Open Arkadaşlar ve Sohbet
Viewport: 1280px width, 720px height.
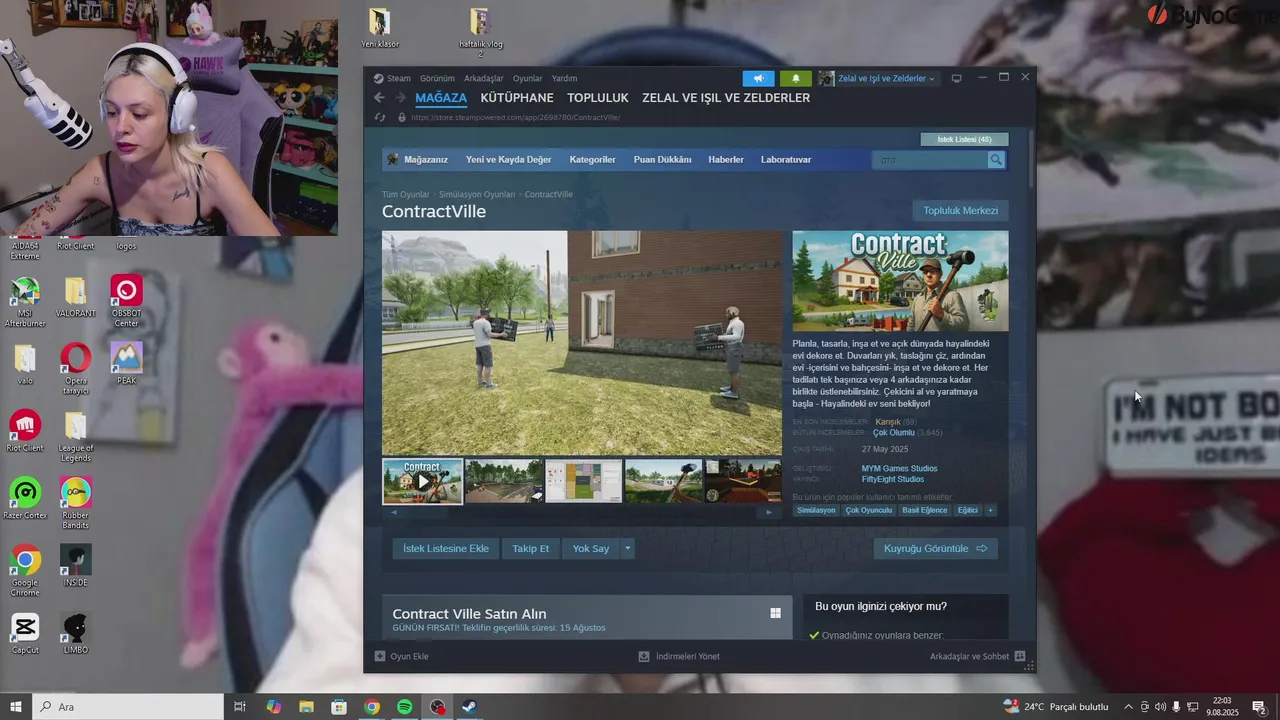[x=977, y=656]
